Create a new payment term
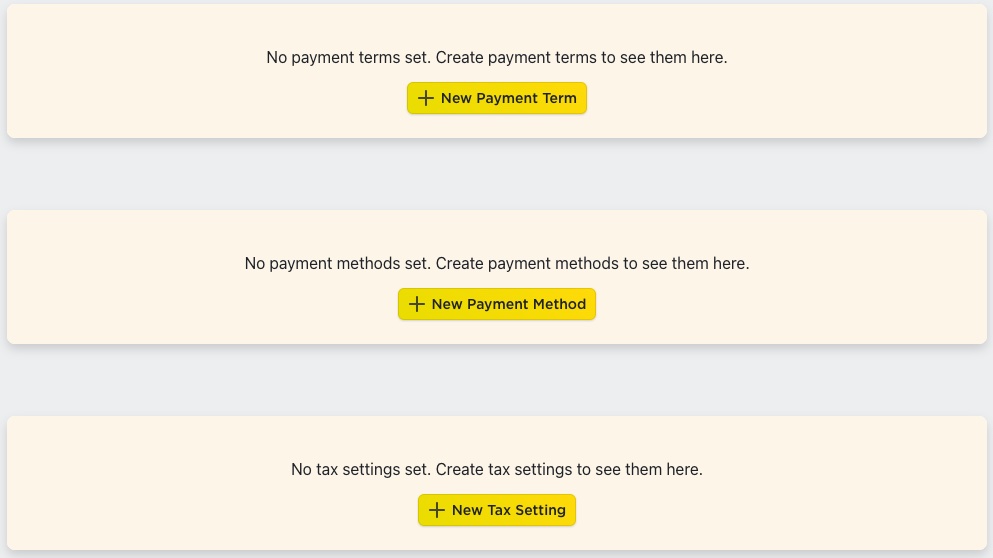993x558 pixels. [x=496, y=98]
